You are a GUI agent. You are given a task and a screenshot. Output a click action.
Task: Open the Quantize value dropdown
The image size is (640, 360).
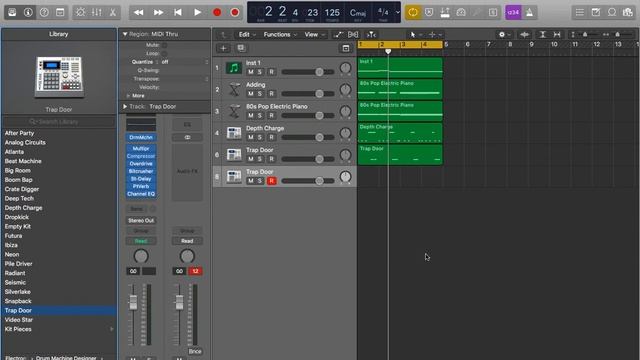185,62
